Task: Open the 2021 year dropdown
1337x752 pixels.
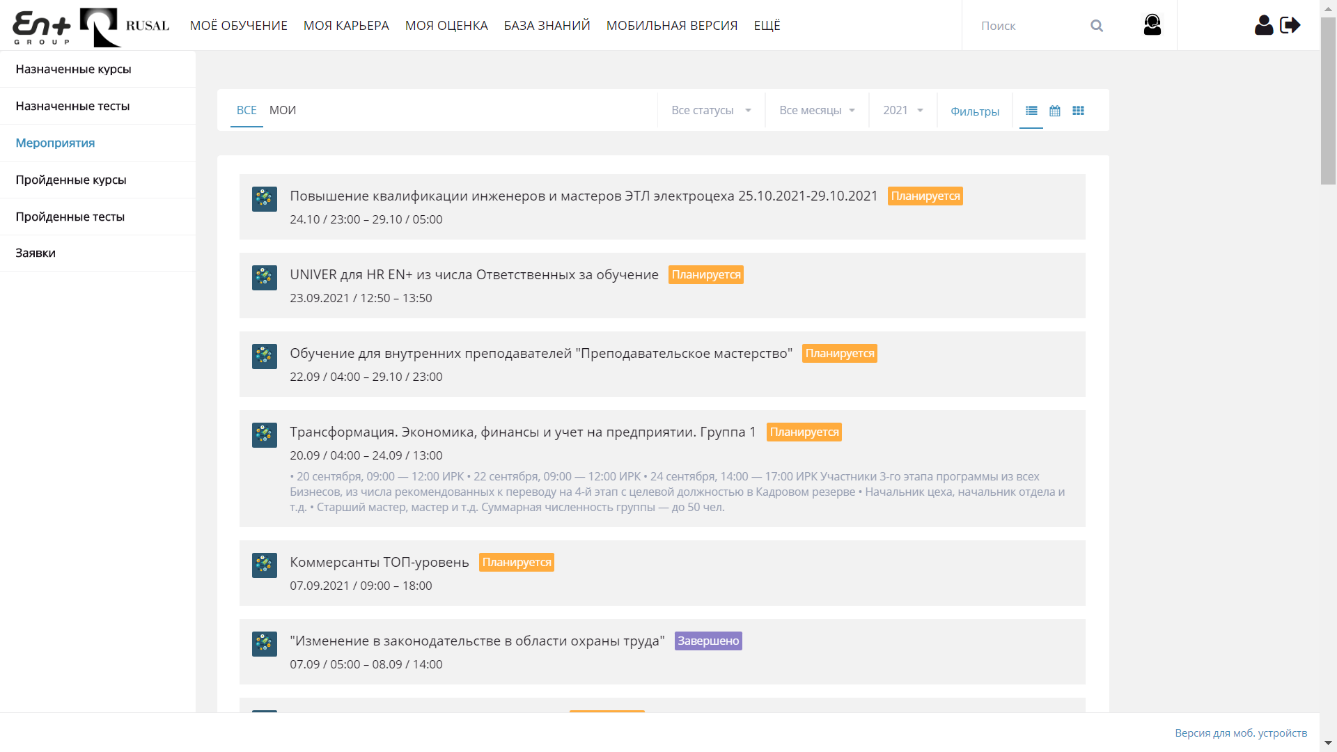Action: point(903,111)
